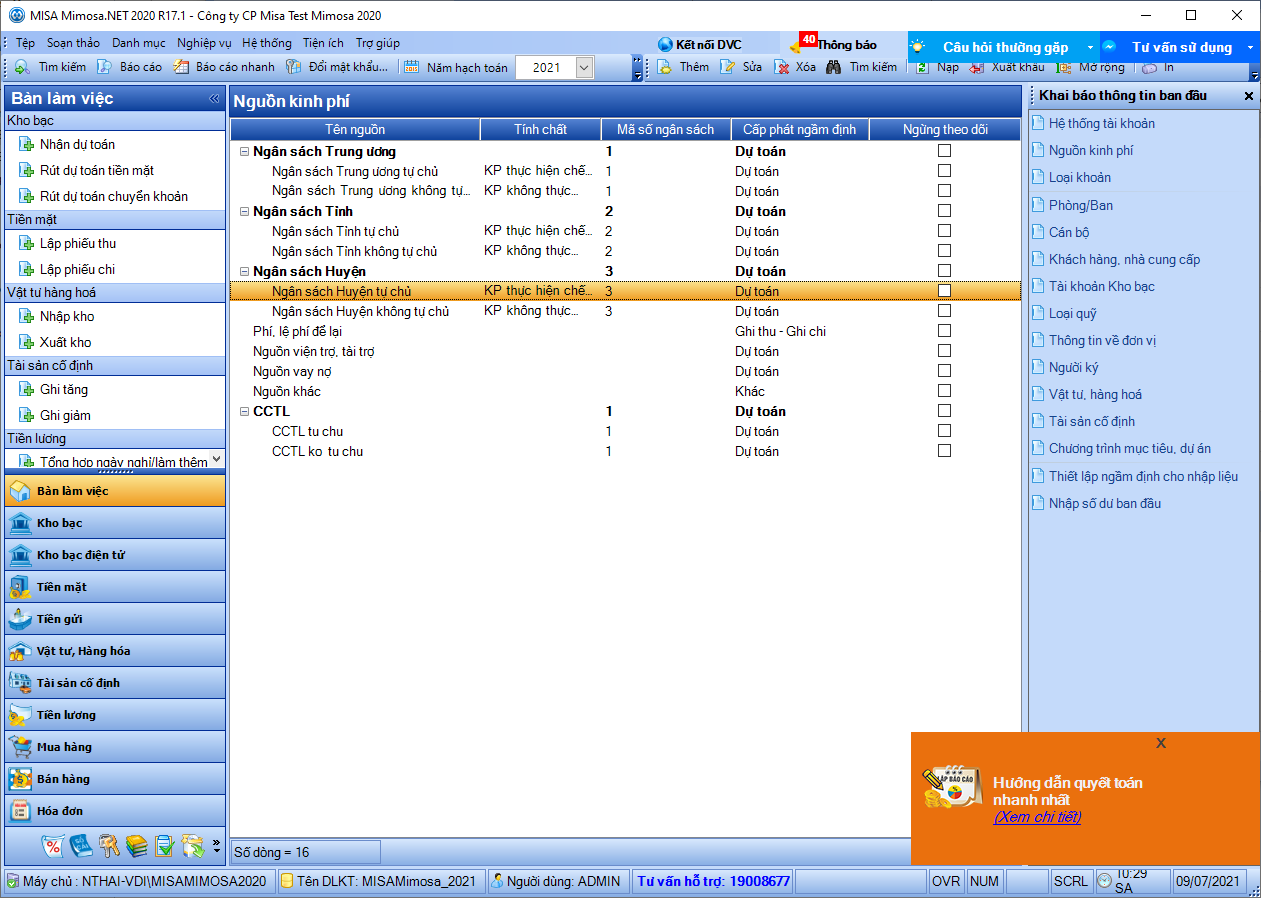Viewport: 1261px width, 898px height.
Task: Collapse the CCTL group
Action: (x=245, y=412)
